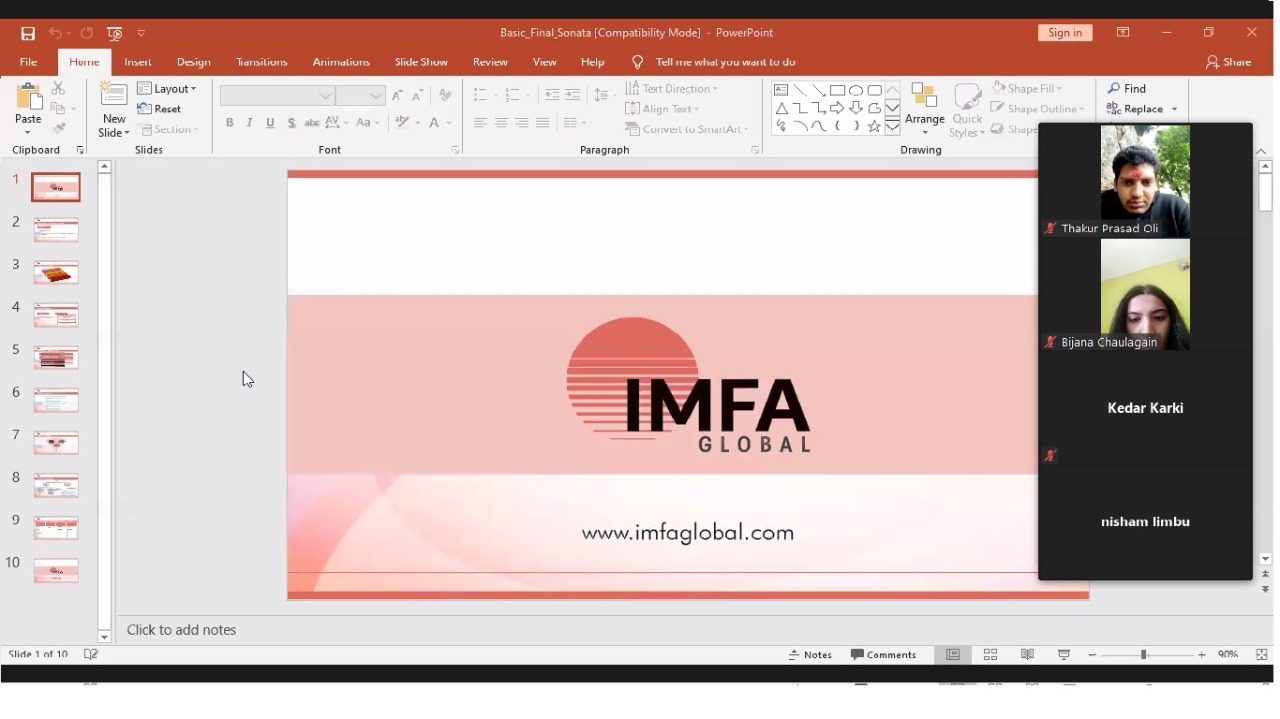Open the Slide Show tab
The image size is (1280, 719).
pyautogui.click(x=421, y=62)
